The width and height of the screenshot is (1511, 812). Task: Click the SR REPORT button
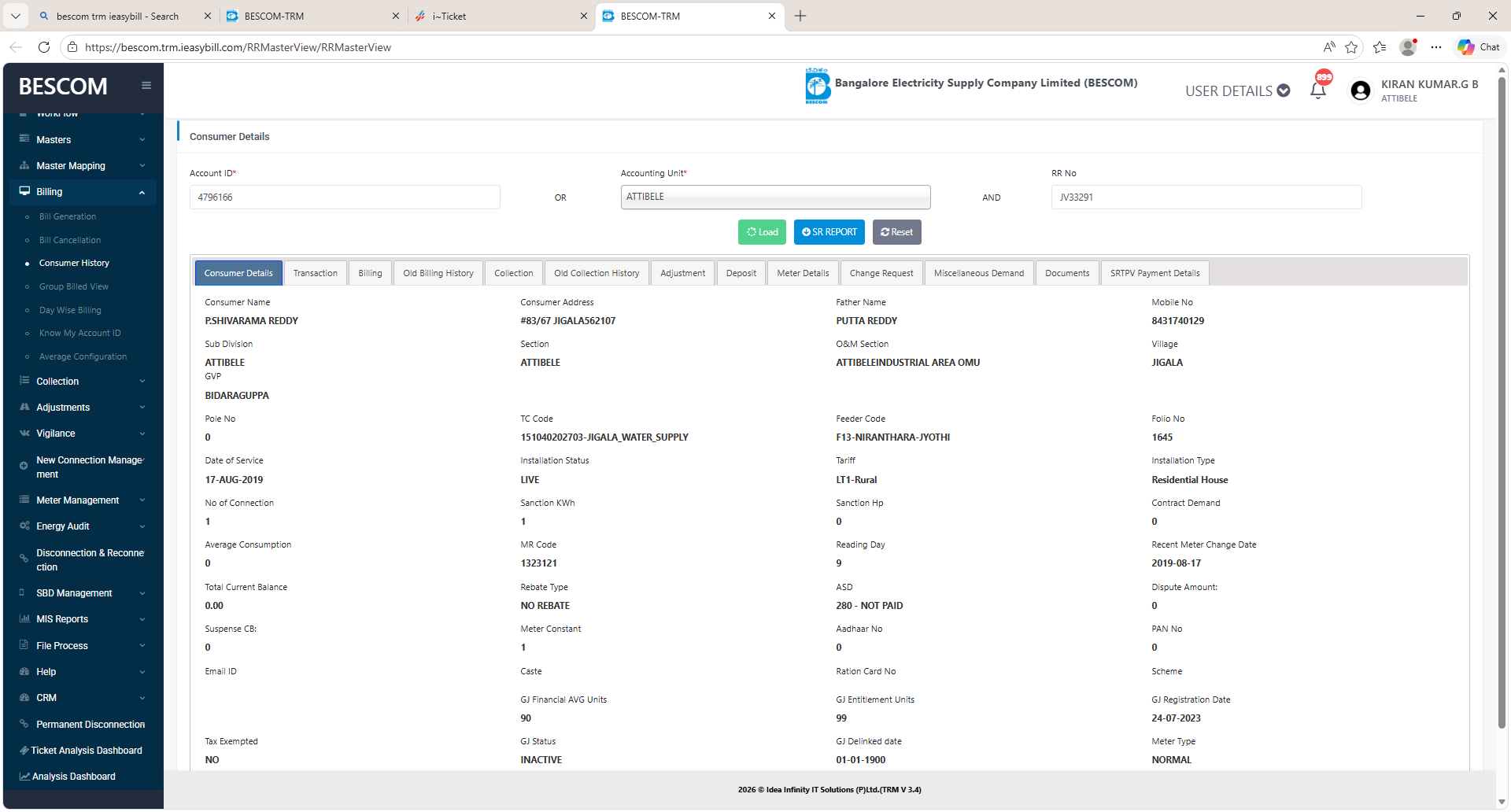pos(829,232)
